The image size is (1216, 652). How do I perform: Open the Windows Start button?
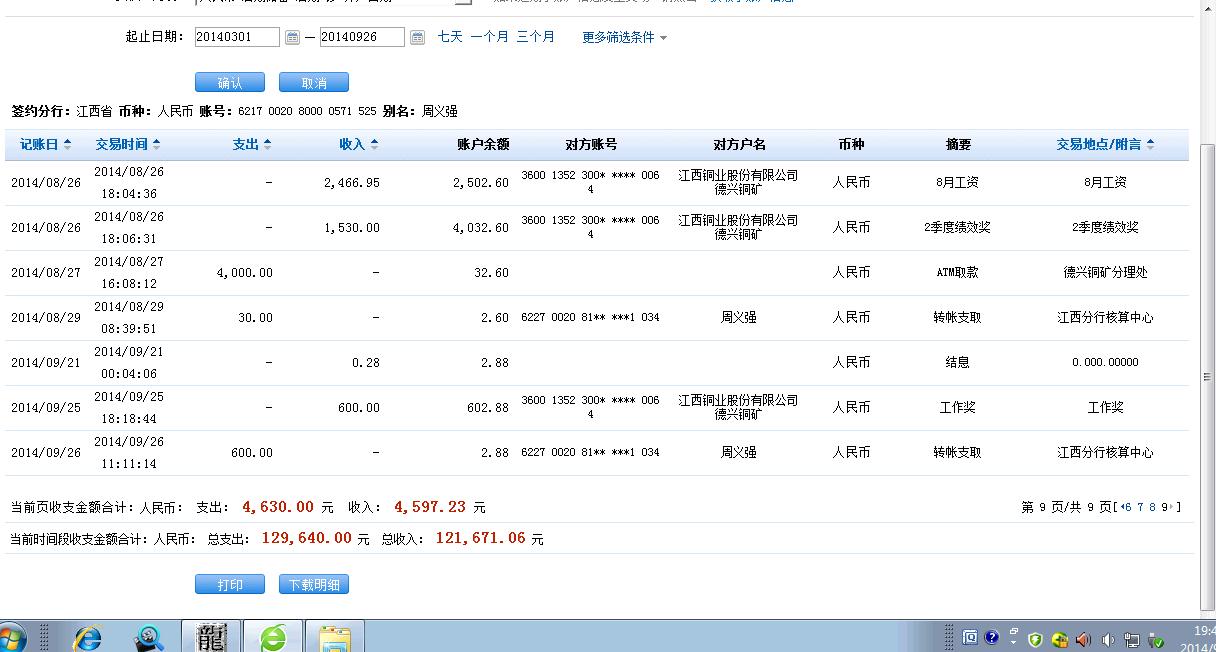coord(12,637)
